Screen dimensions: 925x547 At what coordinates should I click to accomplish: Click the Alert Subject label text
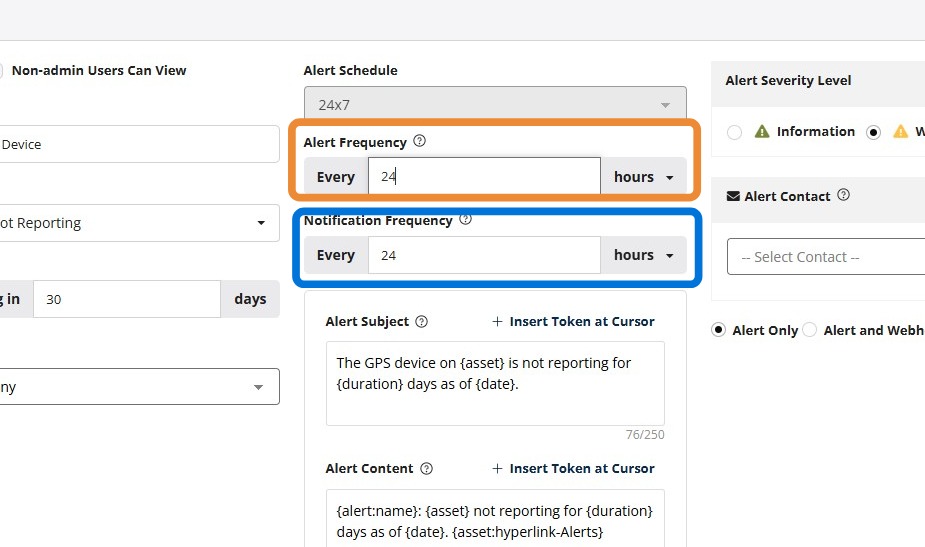367,322
